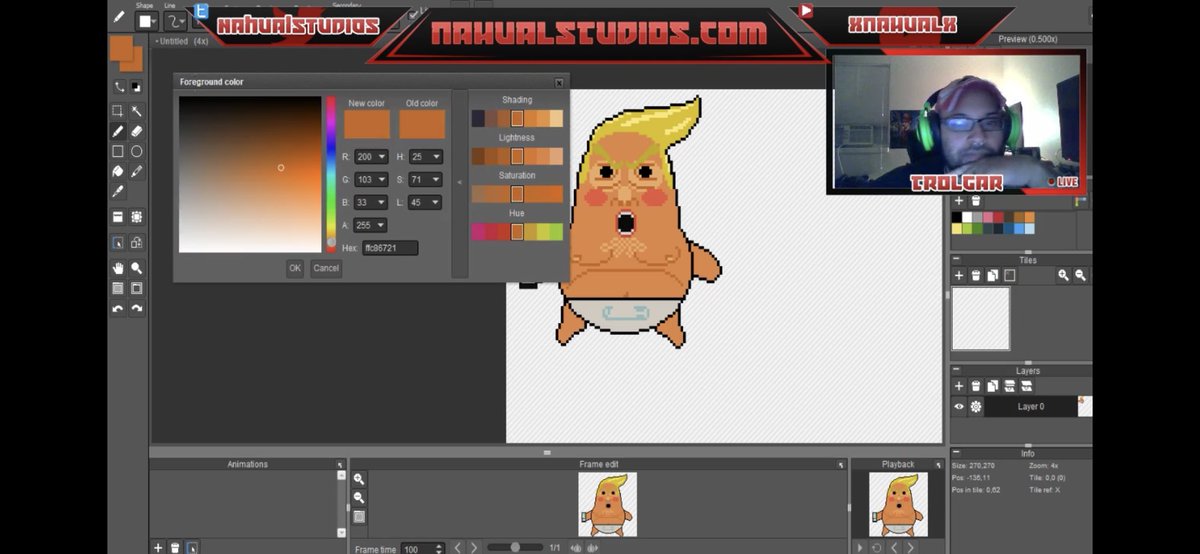Click Cancel in Foreground color dialog
The width and height of the screenshot is (1200, 554).
click(326, 268)
